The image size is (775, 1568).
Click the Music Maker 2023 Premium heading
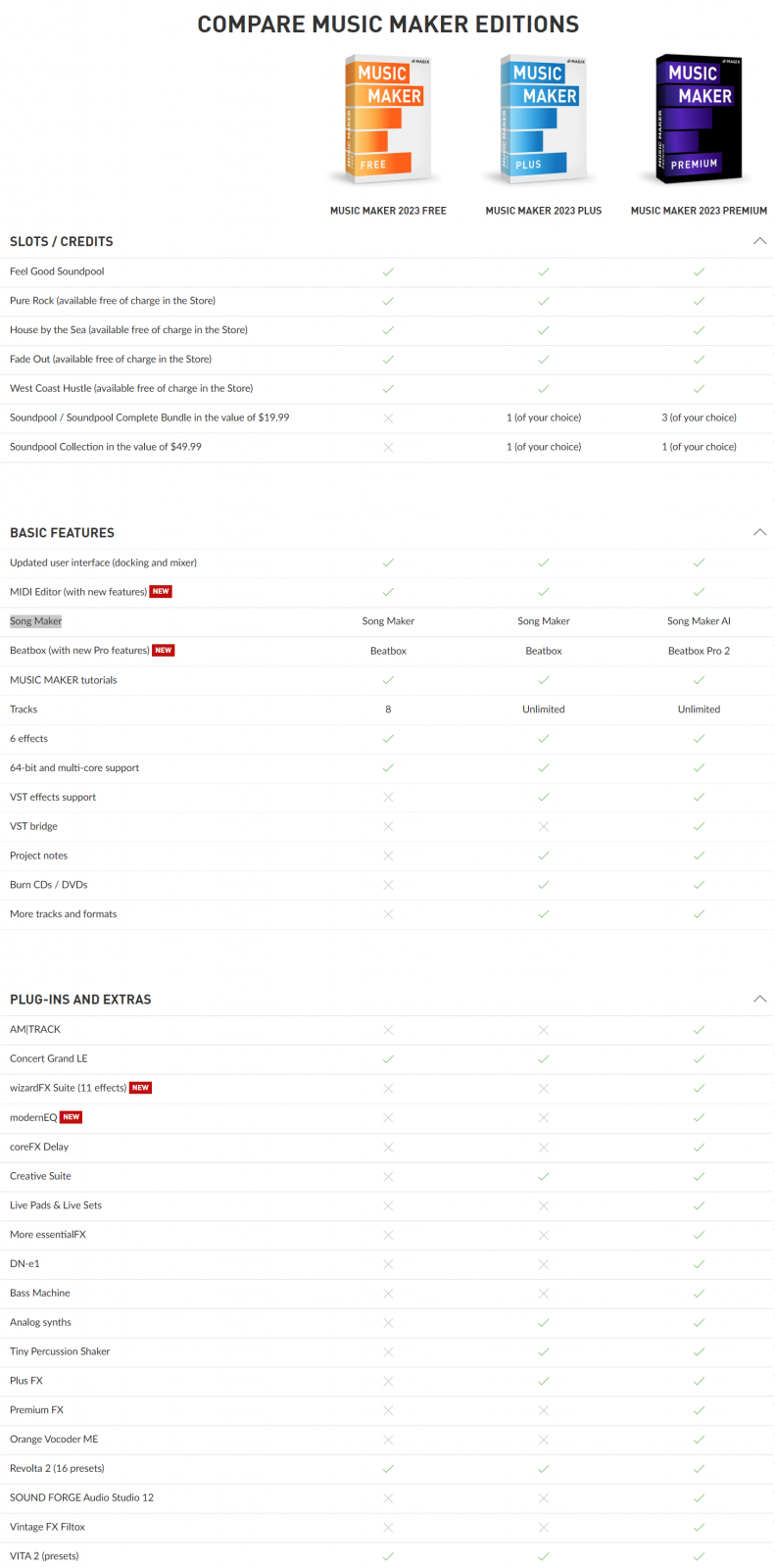(x=699, y=211)
